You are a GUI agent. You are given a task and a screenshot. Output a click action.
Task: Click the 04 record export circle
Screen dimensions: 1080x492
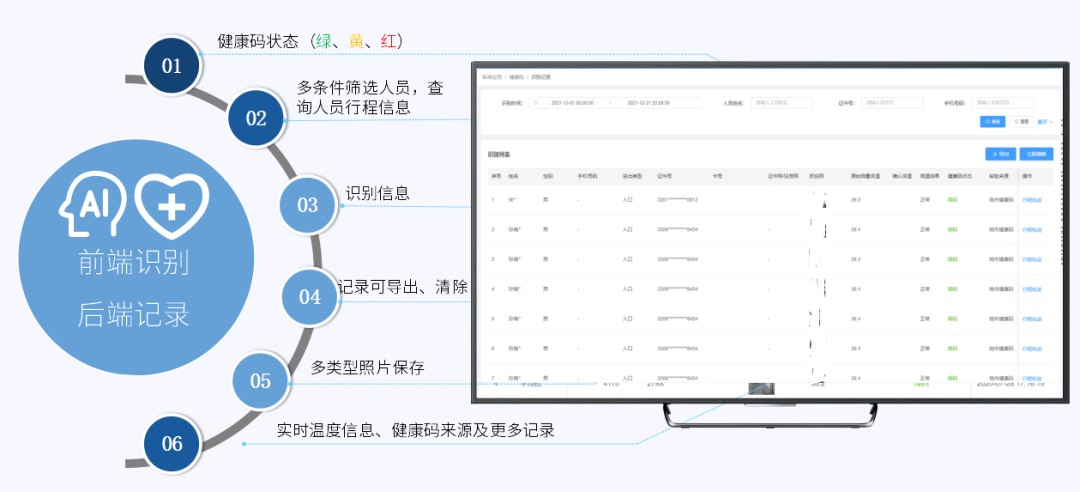coord(310,296)
